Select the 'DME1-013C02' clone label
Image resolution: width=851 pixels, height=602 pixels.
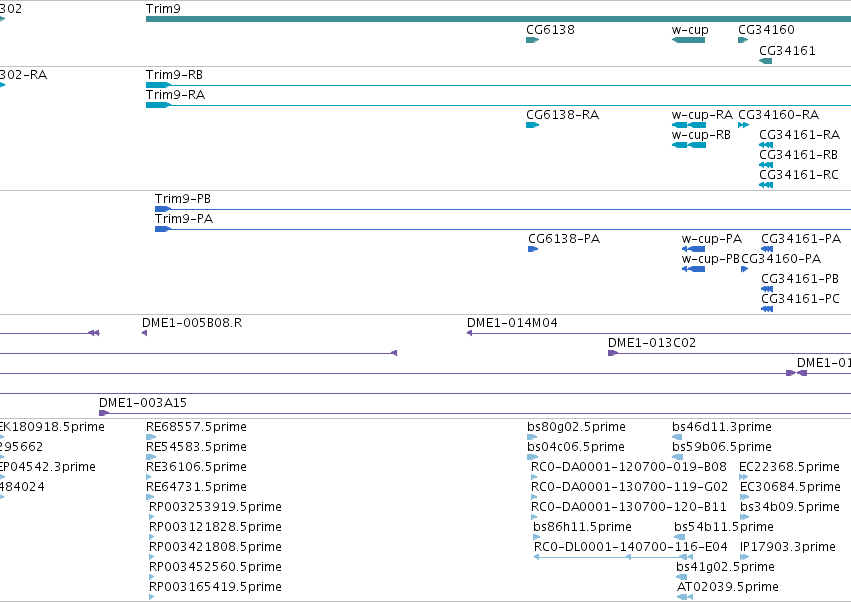[x=651, y=343]
